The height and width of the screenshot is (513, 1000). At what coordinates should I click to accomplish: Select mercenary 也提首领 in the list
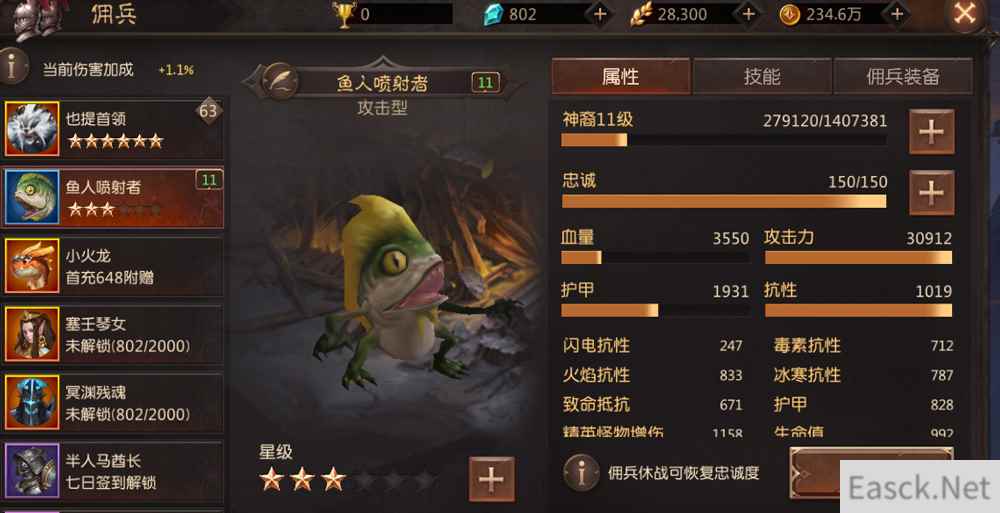point(114,129)
